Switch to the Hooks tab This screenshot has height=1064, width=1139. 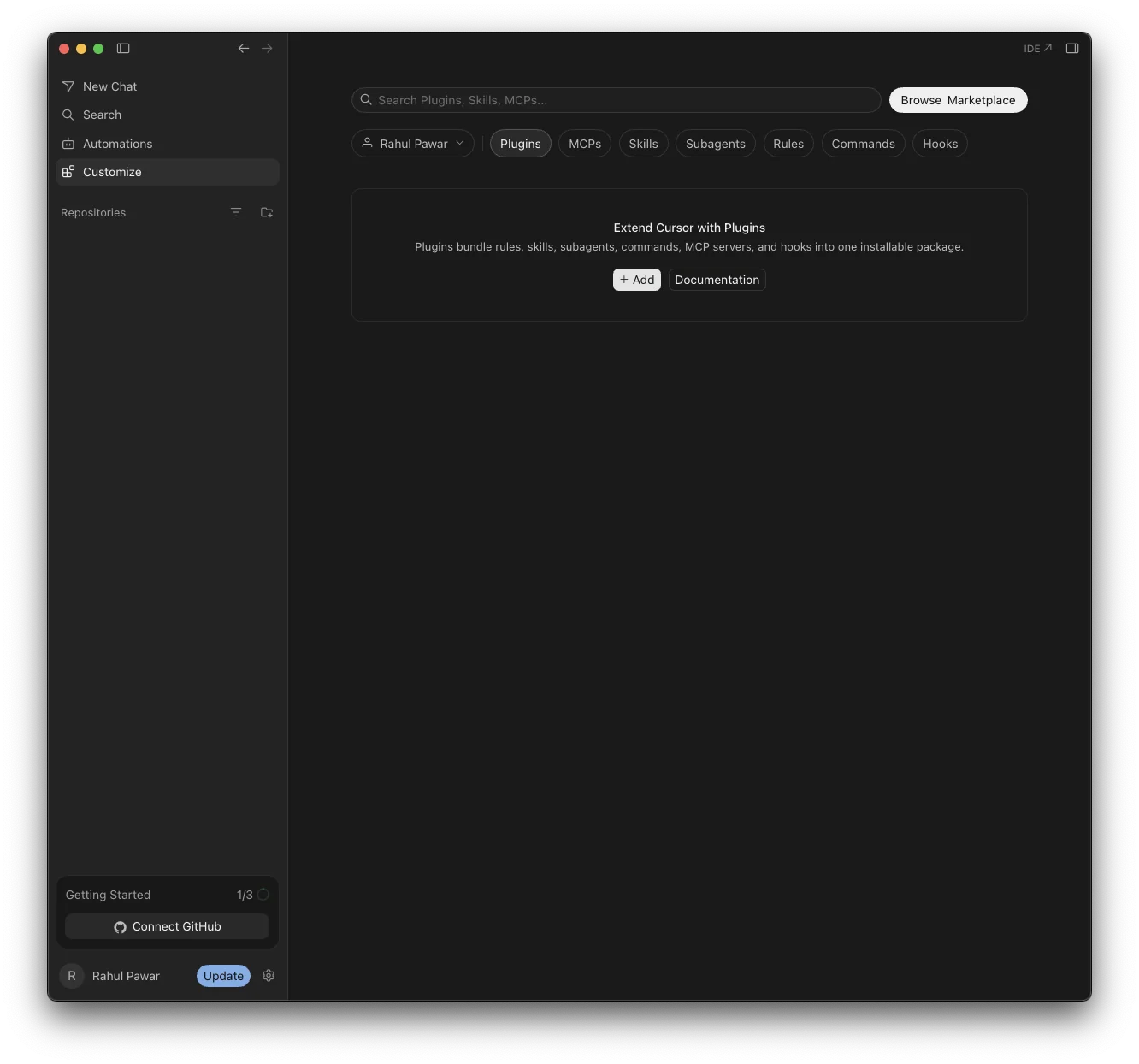(941, 144)
